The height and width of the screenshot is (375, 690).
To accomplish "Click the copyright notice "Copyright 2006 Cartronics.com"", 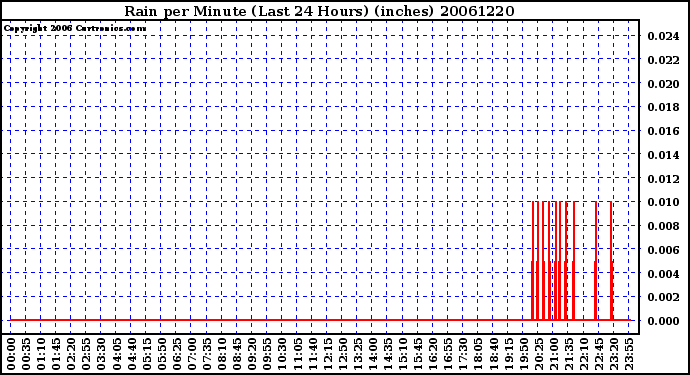I will pyautogui.click(x=75, y=28).
